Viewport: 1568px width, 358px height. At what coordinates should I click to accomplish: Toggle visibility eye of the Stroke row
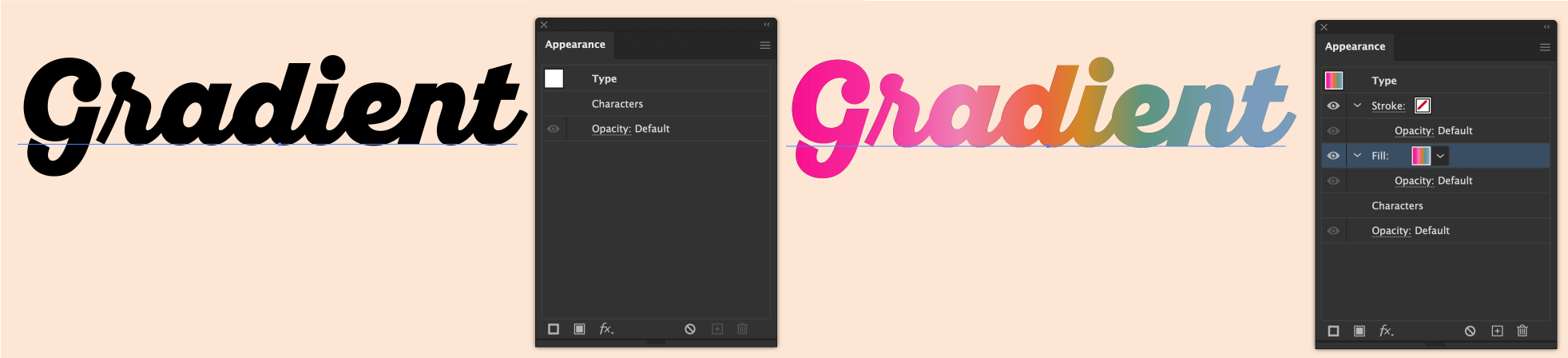1333,105
